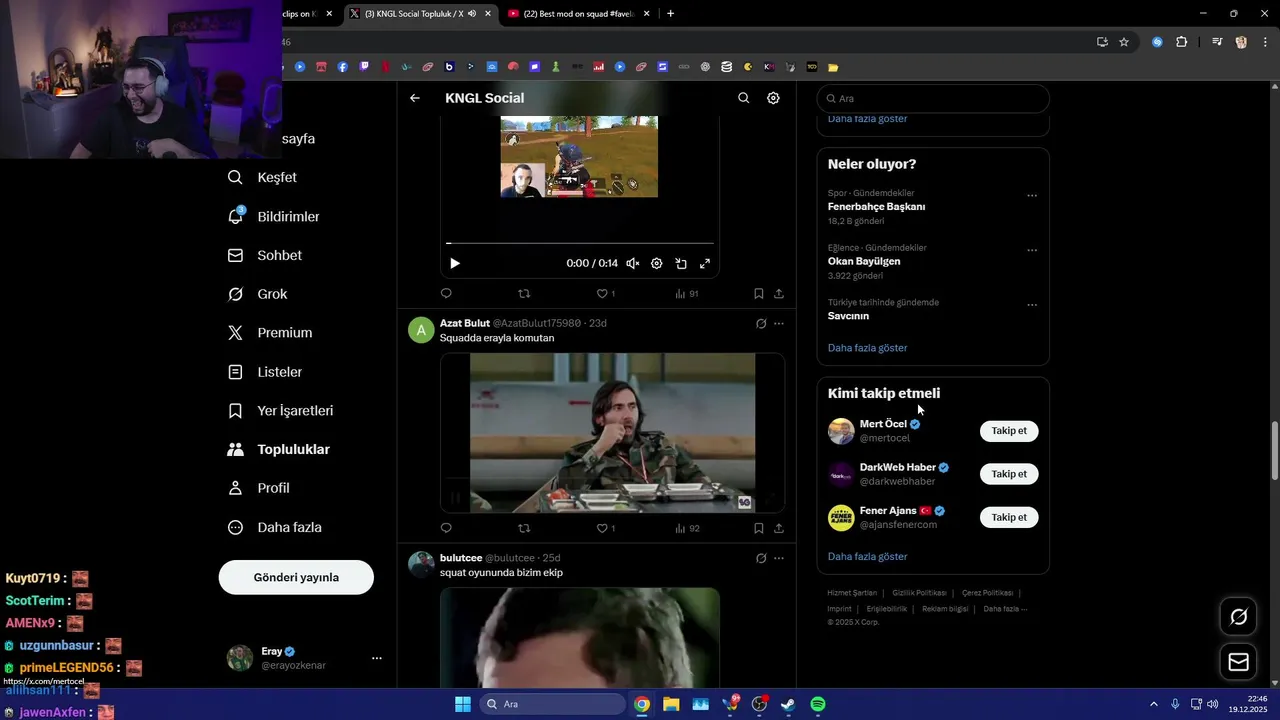Click the Gönderi yayınla button
This screenshot has height=720, width=1280.
click(x=296, y=577)
